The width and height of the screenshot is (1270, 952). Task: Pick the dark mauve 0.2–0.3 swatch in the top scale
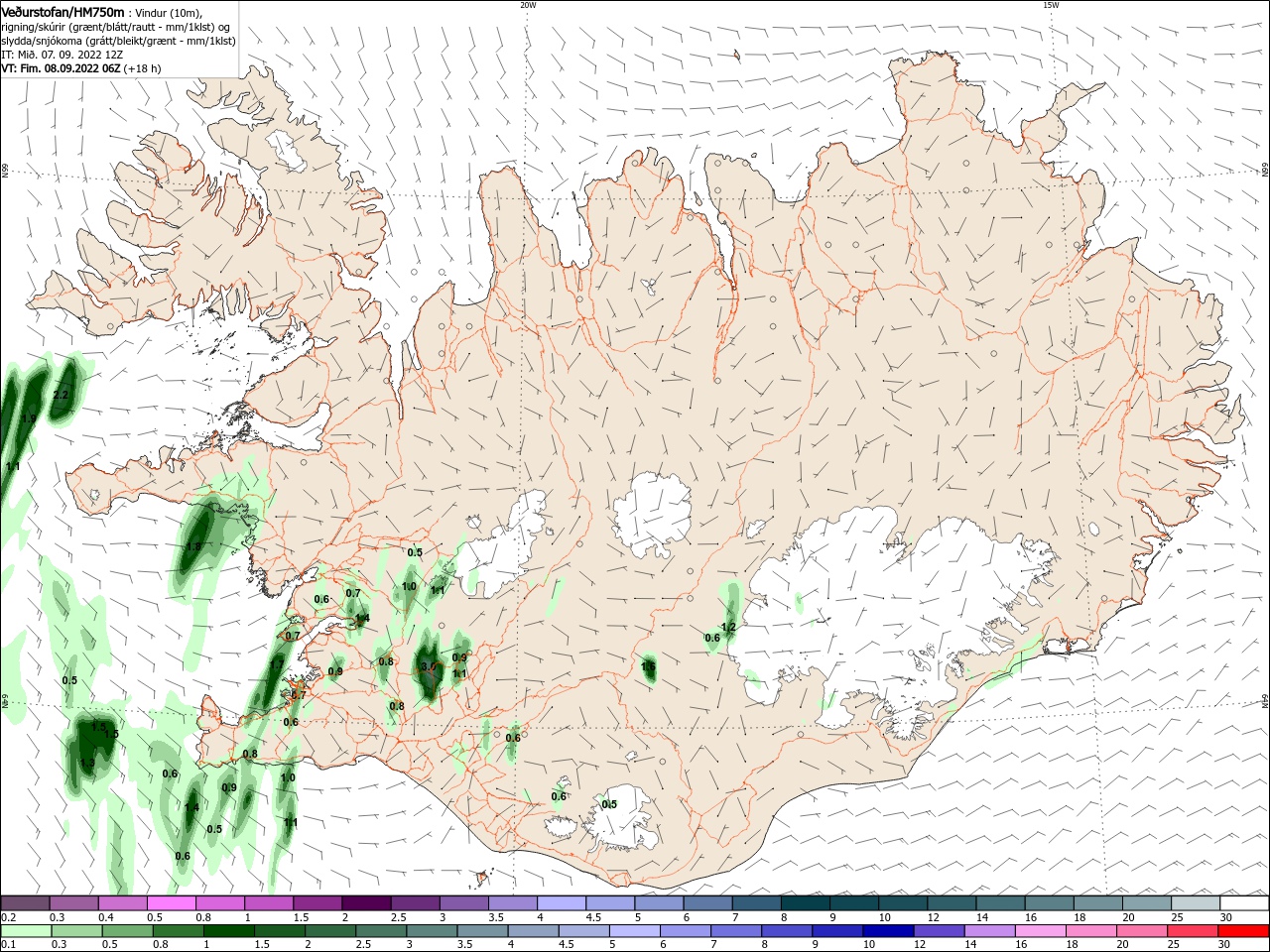[x=25, y=903]
